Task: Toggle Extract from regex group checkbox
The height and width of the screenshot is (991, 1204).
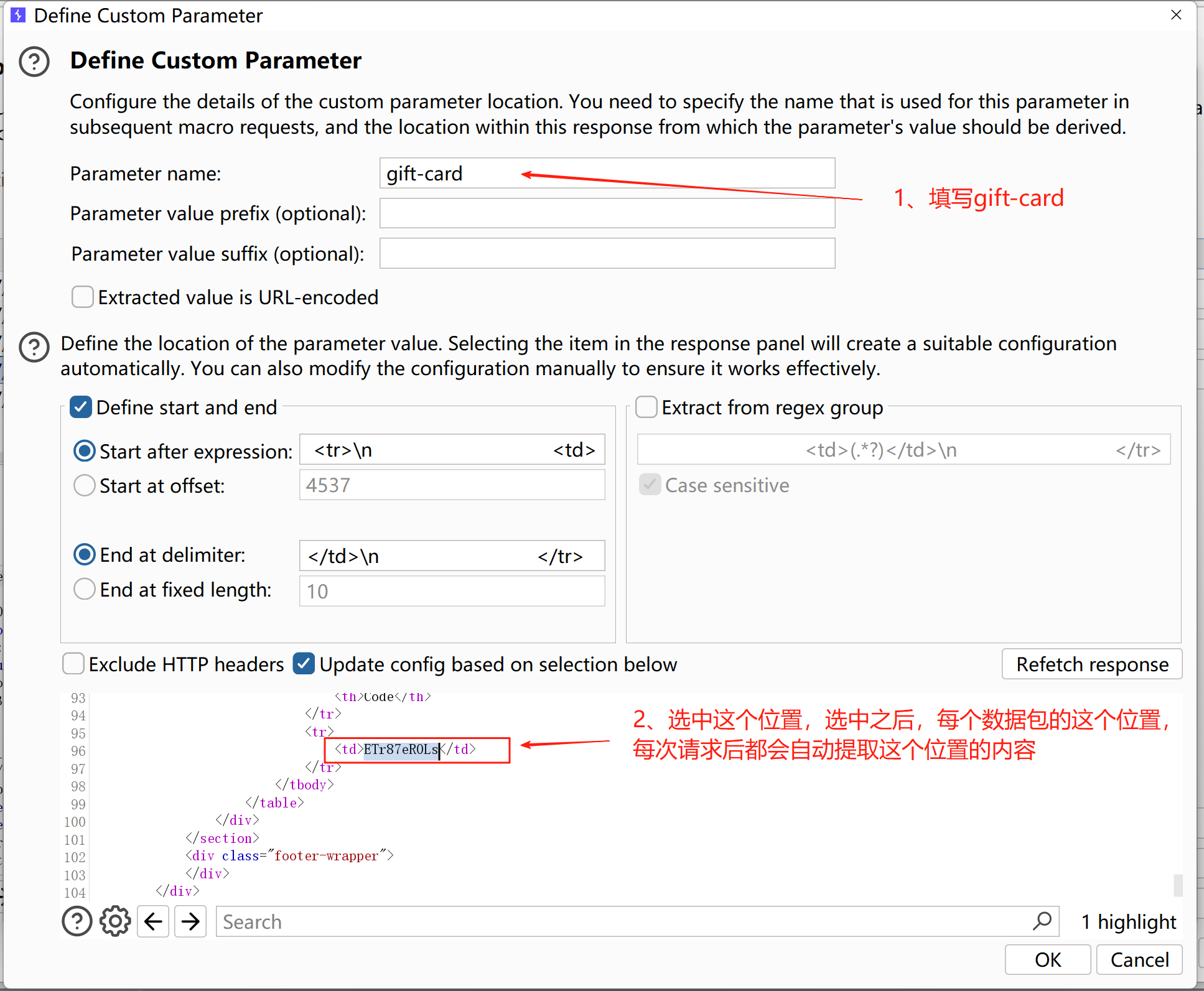Action: (646, 407)
